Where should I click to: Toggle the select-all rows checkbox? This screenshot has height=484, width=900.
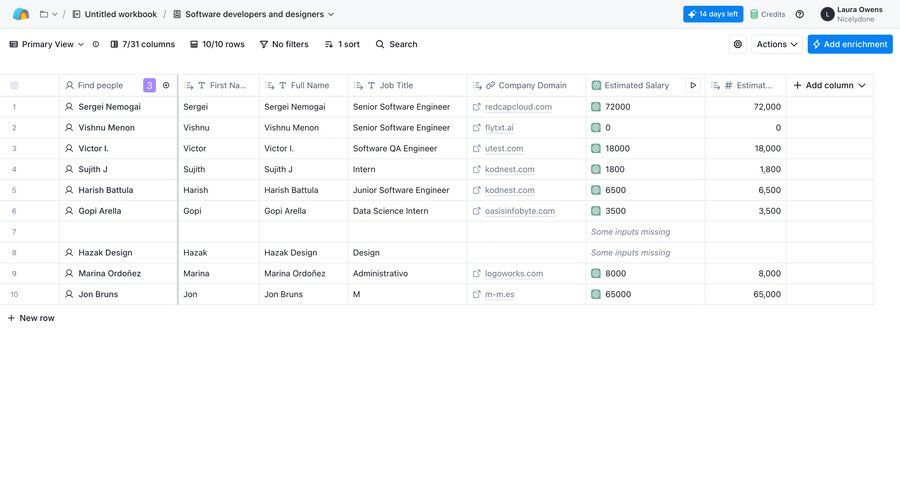(14, 85)
